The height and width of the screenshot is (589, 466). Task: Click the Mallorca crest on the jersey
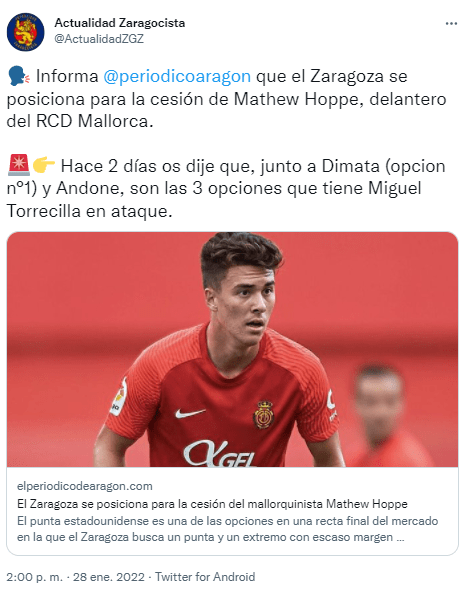click(x=264, y=415)
